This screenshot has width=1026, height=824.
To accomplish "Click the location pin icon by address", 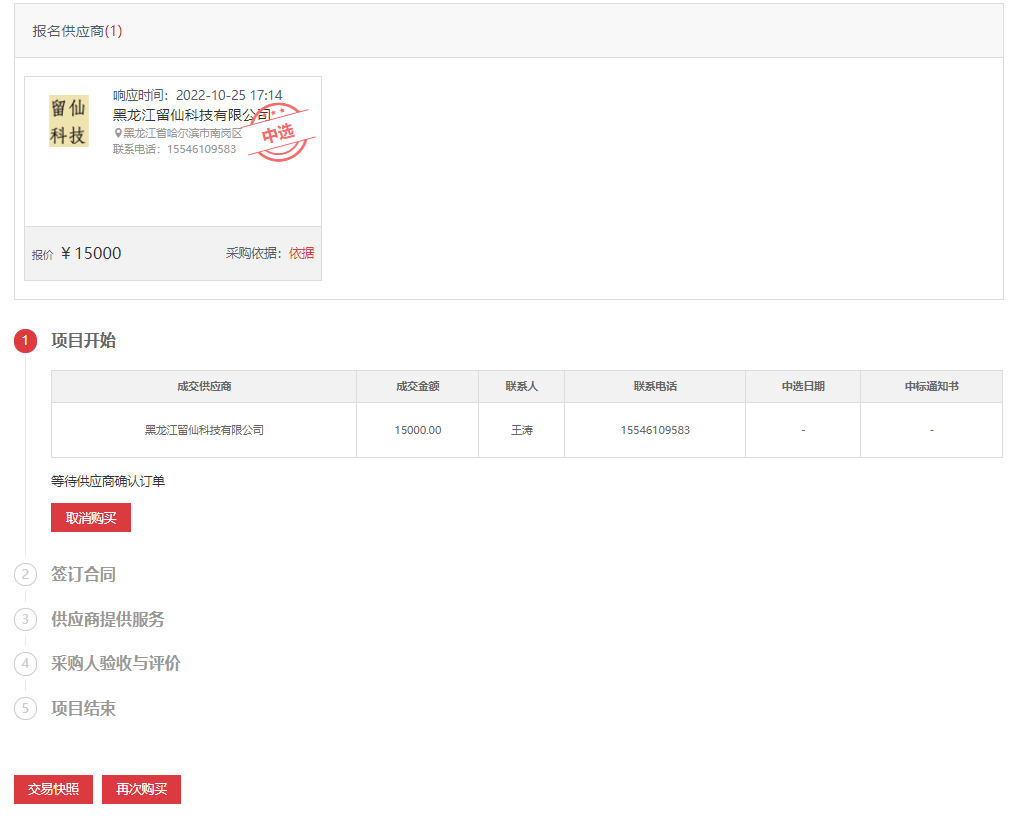I will point(117,133).
